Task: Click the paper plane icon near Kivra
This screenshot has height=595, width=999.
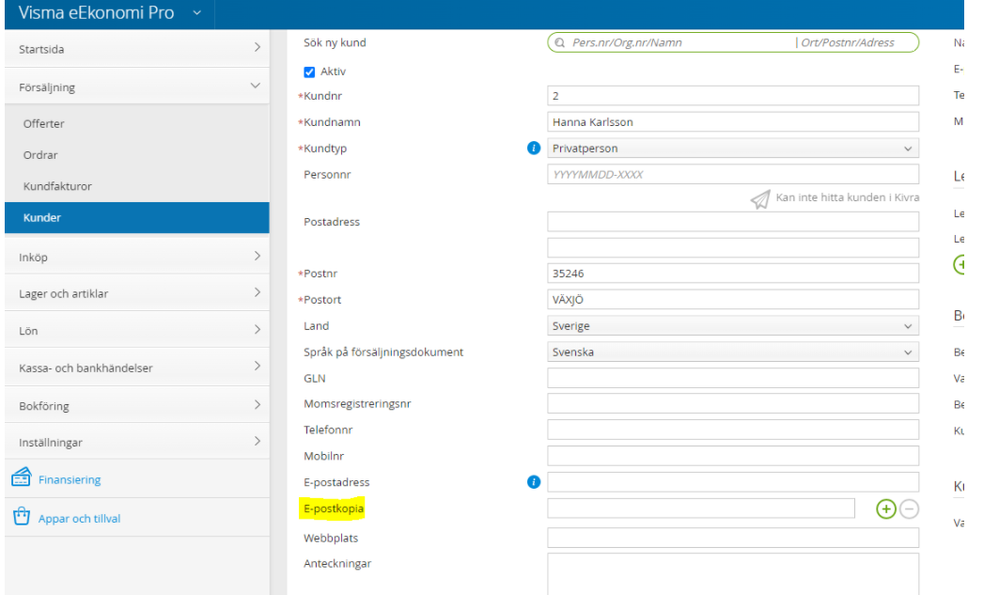Action: click(x=760, y=199)
